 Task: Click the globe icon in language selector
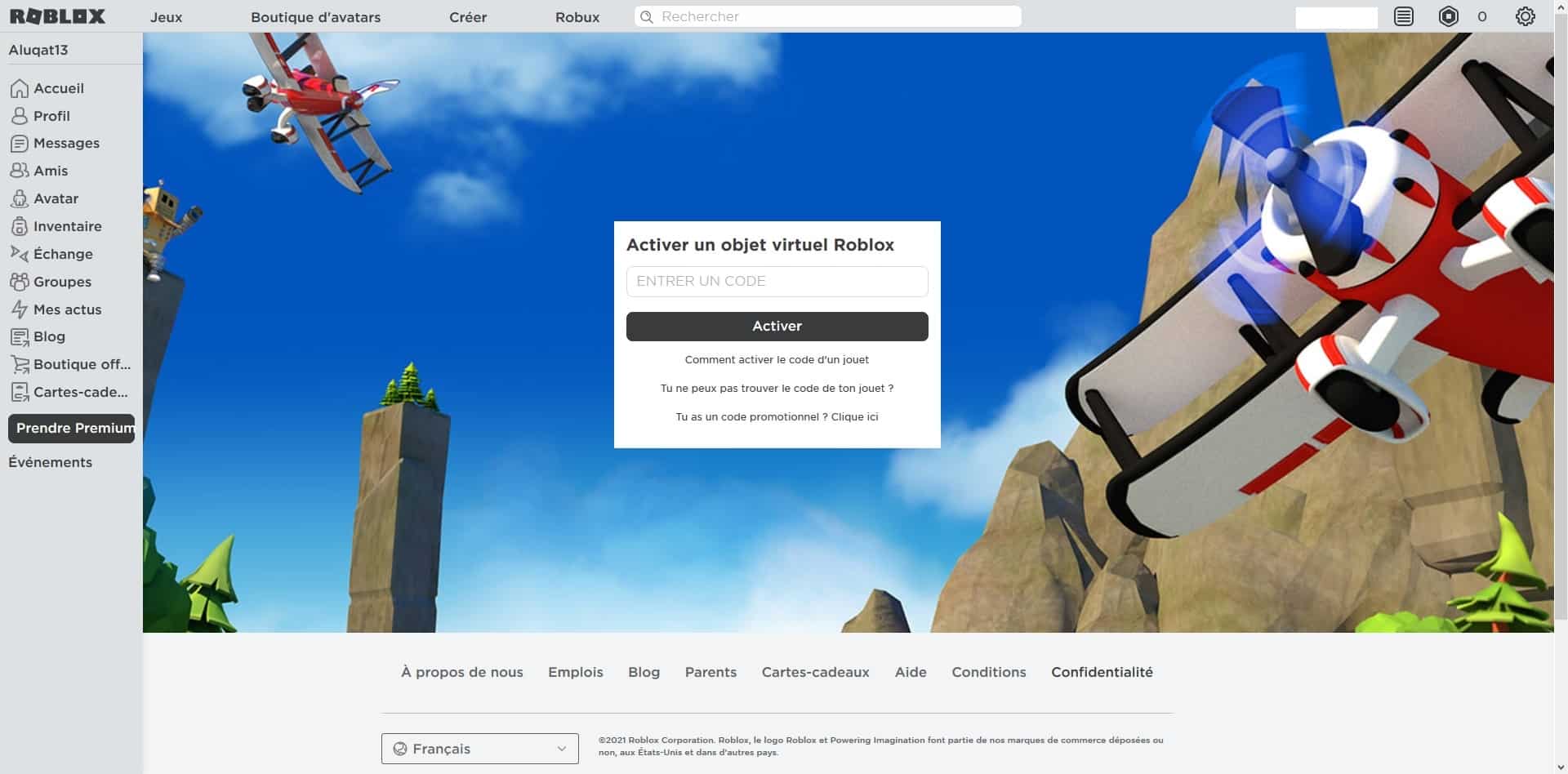[400, 749]
